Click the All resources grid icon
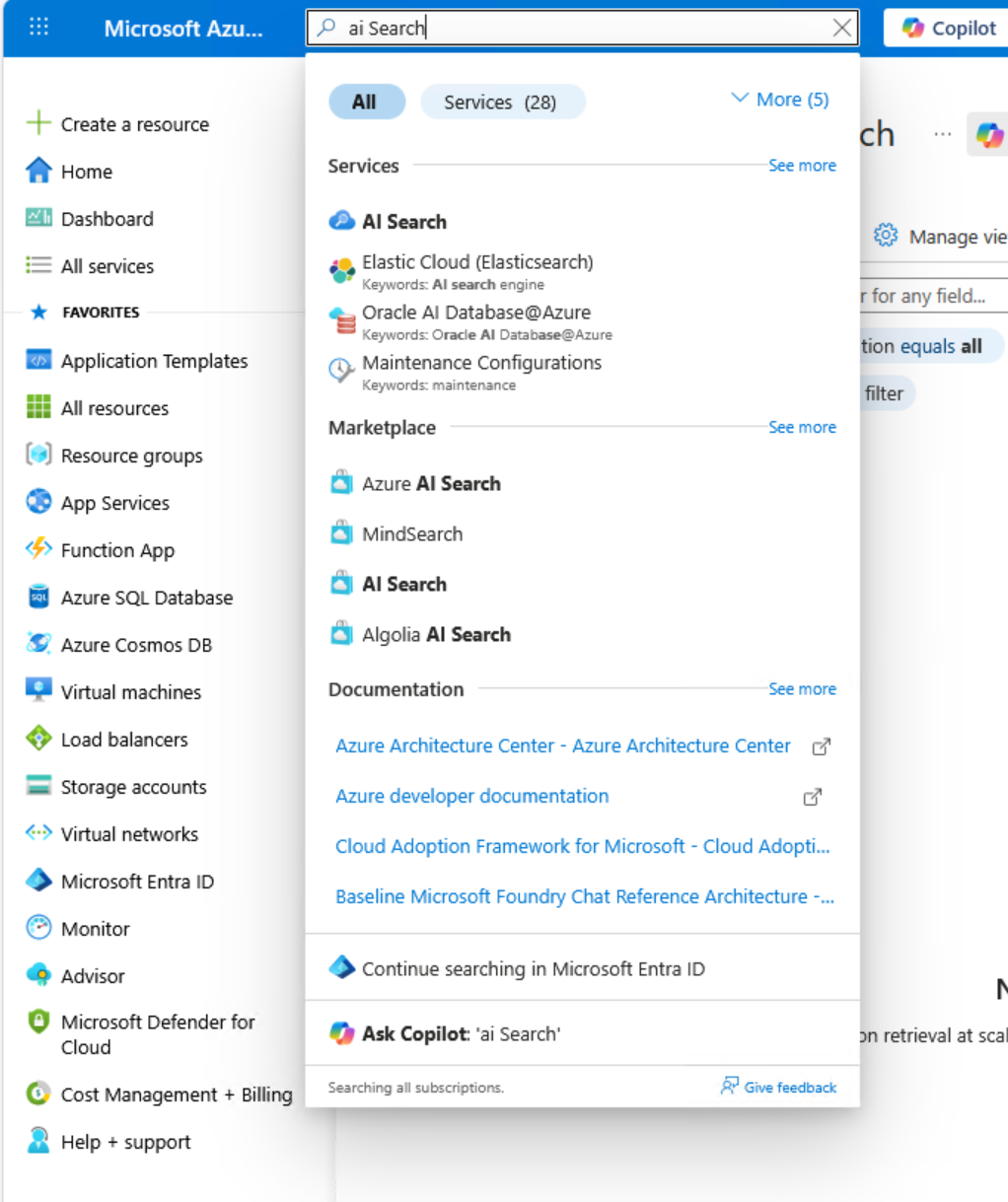Image resolution: width=1008 pixels, height=1202 pixels. point(38,407)
